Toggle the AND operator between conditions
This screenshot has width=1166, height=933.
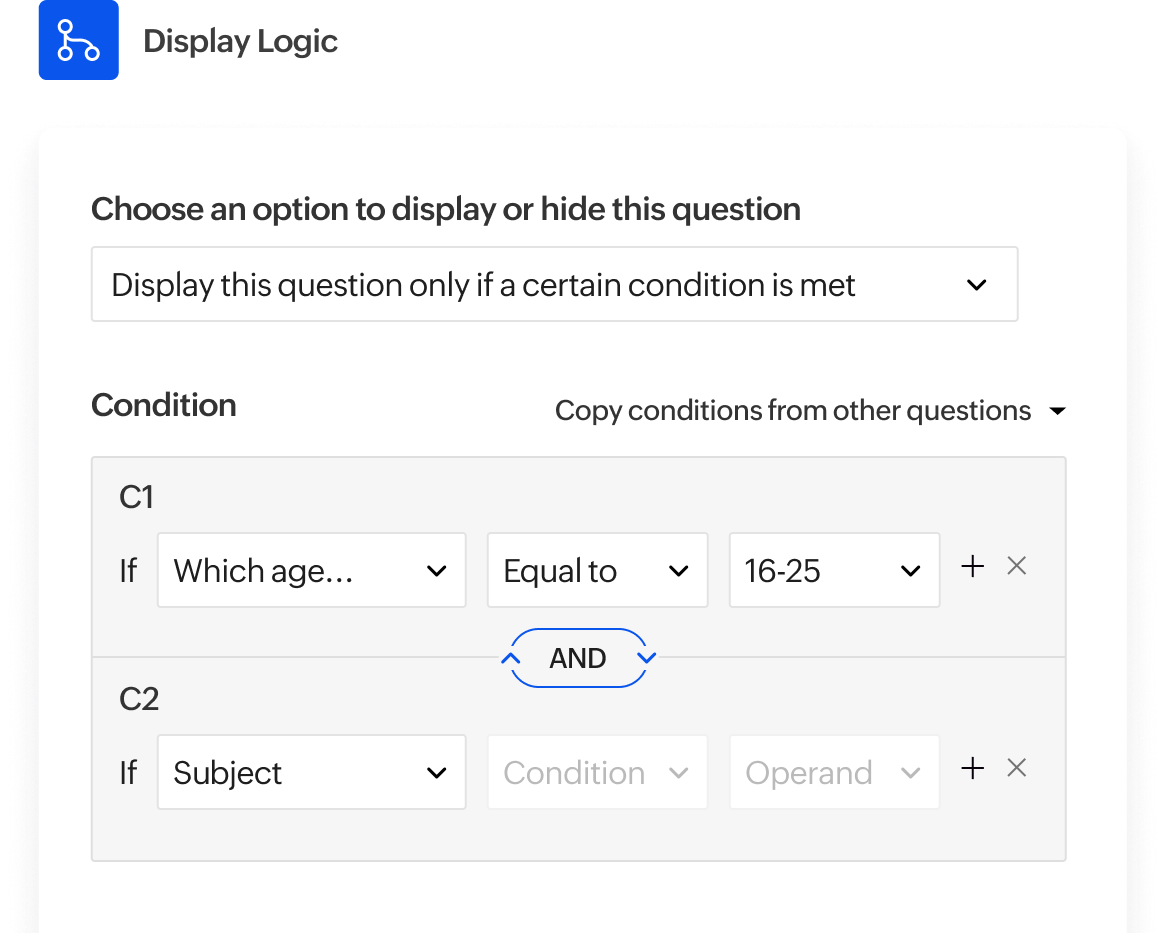[578, 658]
